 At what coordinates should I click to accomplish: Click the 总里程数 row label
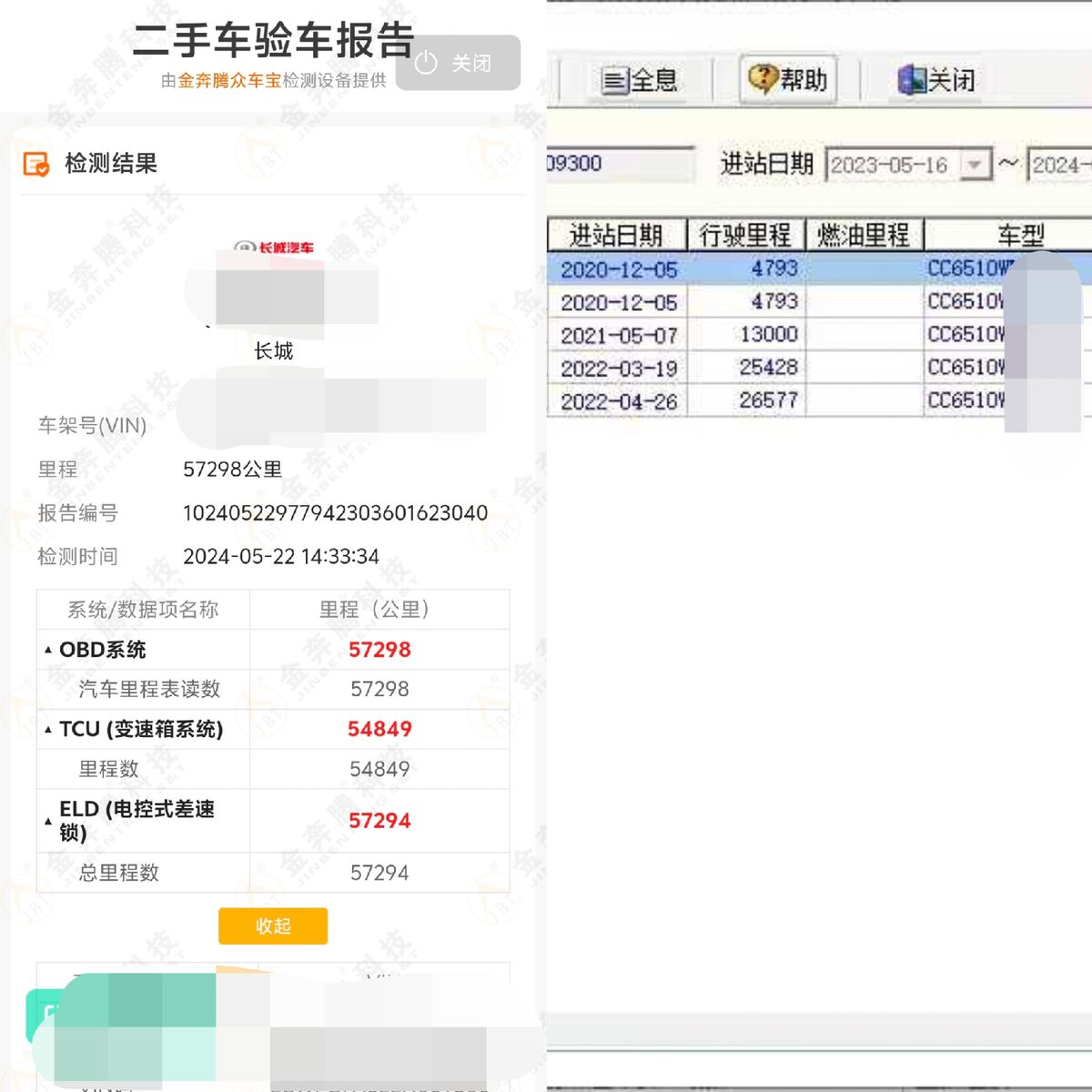119,874
